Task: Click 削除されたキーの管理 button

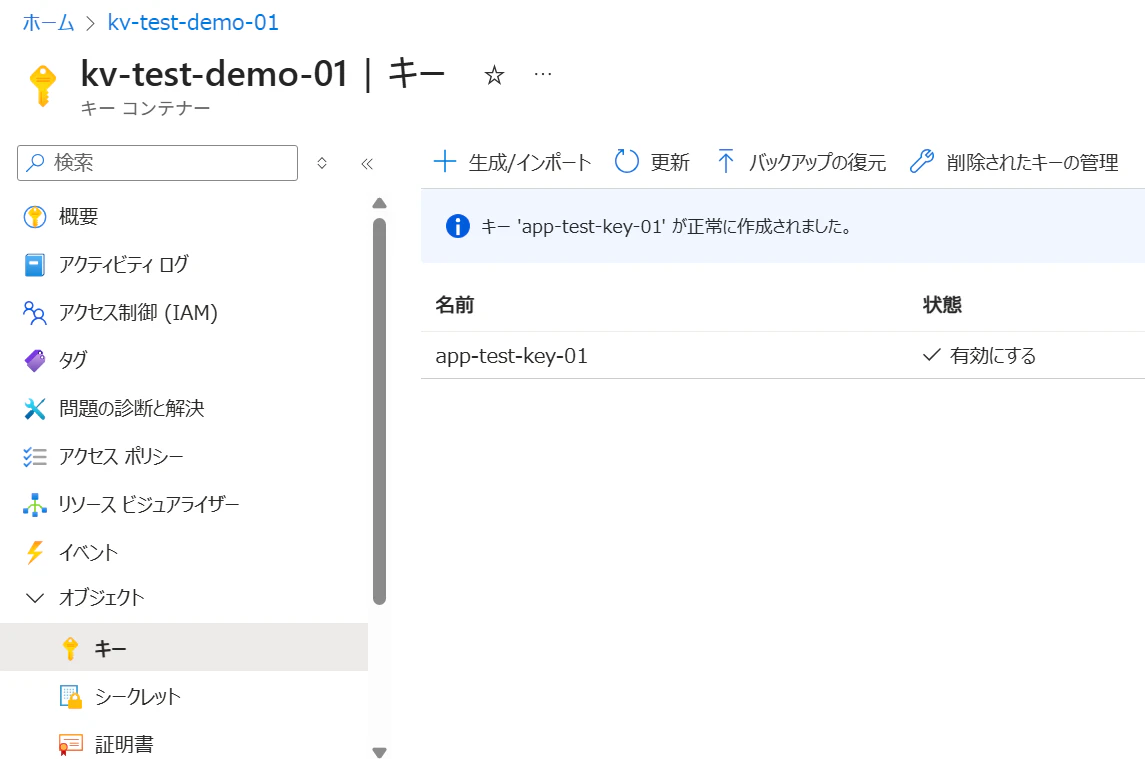Action: click(1014, 161)
